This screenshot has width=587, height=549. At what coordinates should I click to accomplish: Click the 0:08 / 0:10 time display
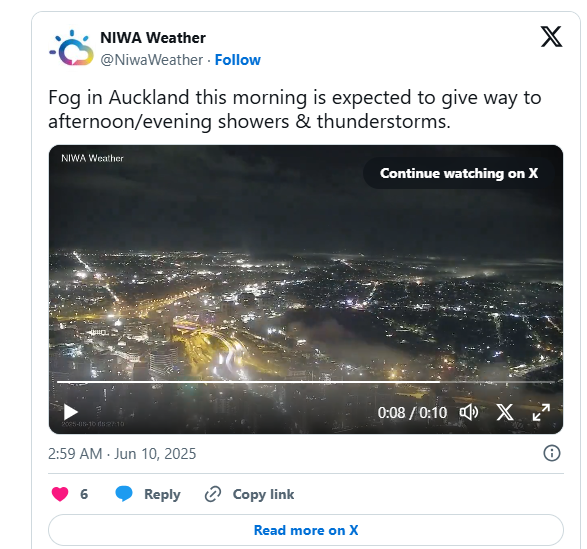(x=412, y=413)
